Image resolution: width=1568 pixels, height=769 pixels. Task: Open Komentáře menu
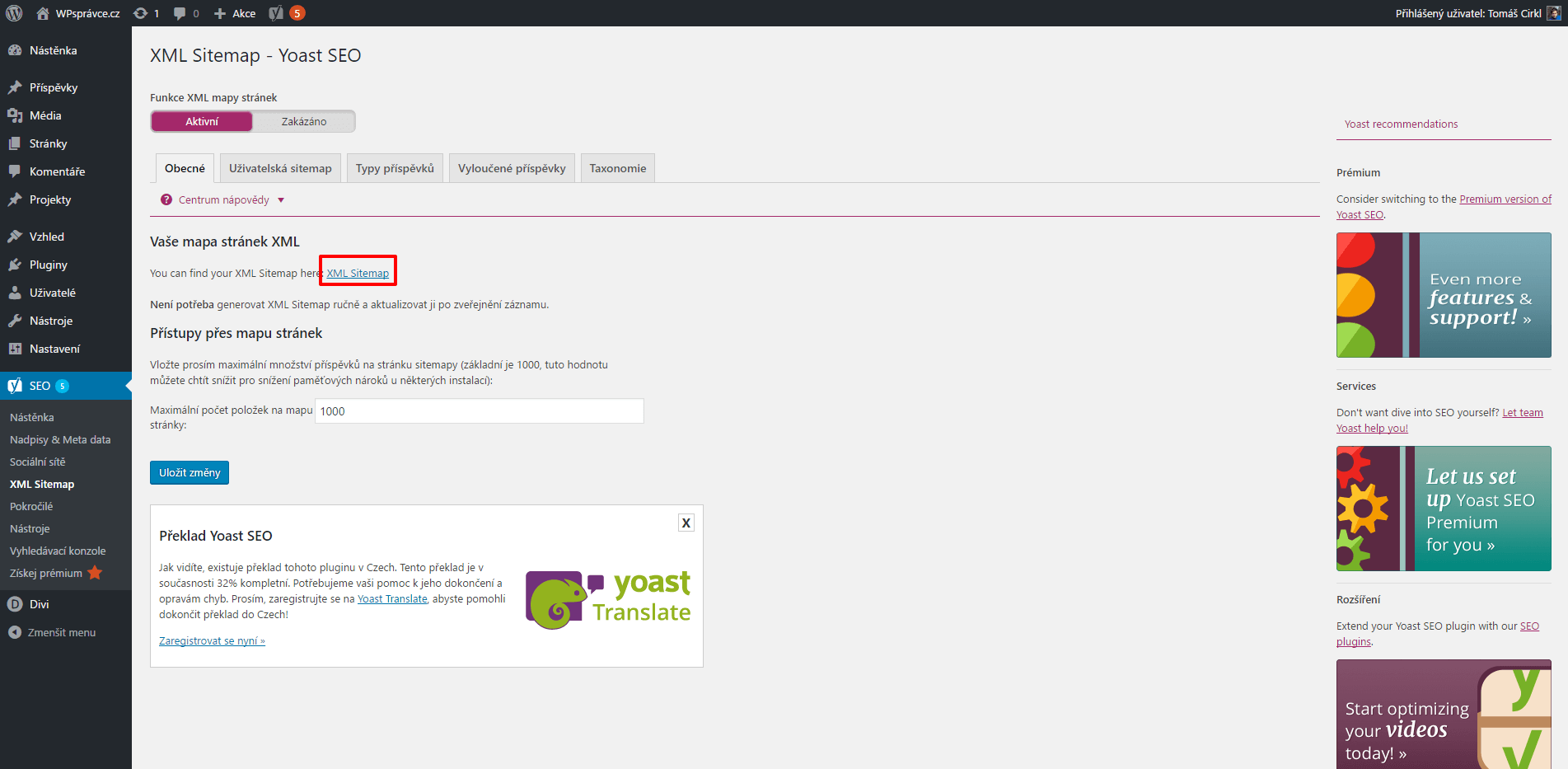pyautogui.click(x=66, y=171)
